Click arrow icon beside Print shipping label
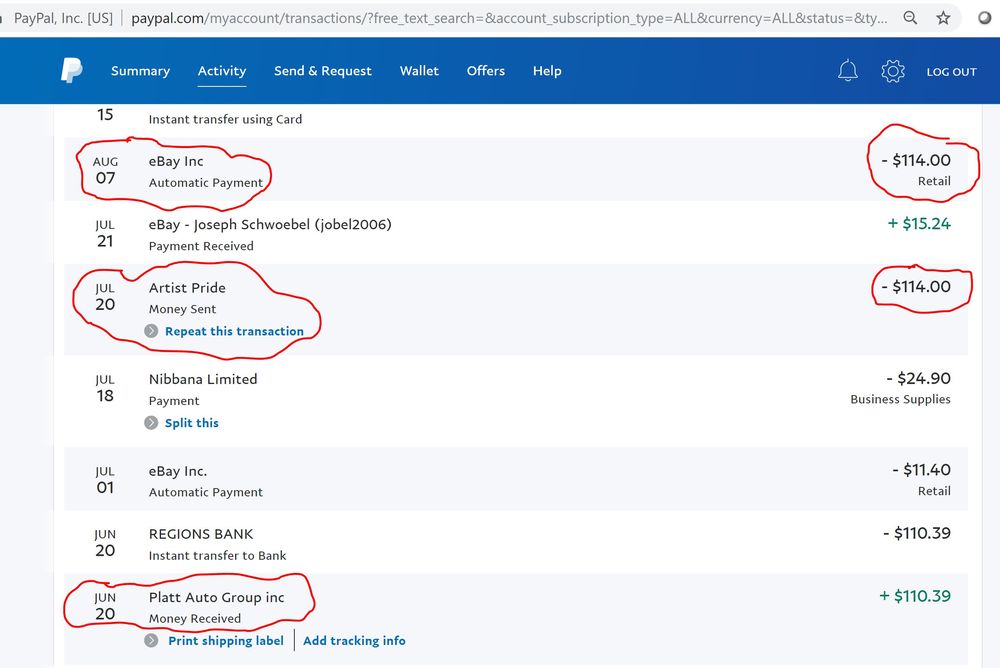 click(x=151, y=641)
